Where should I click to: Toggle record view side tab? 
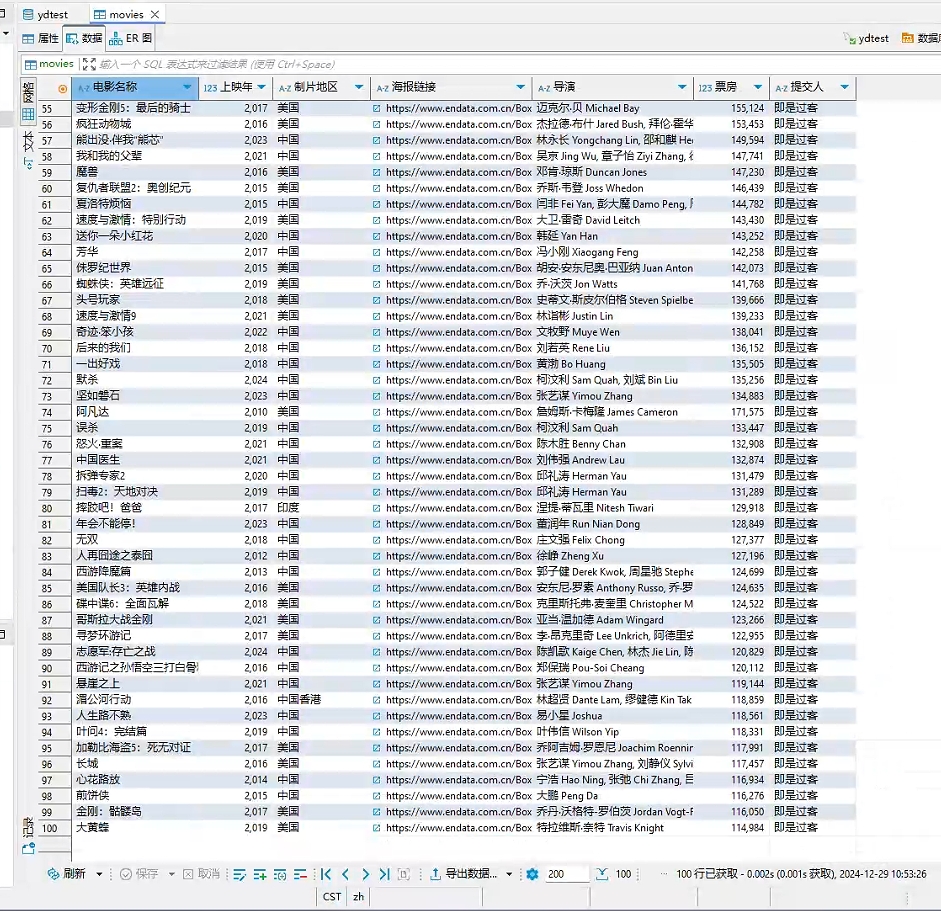[28, 827]
